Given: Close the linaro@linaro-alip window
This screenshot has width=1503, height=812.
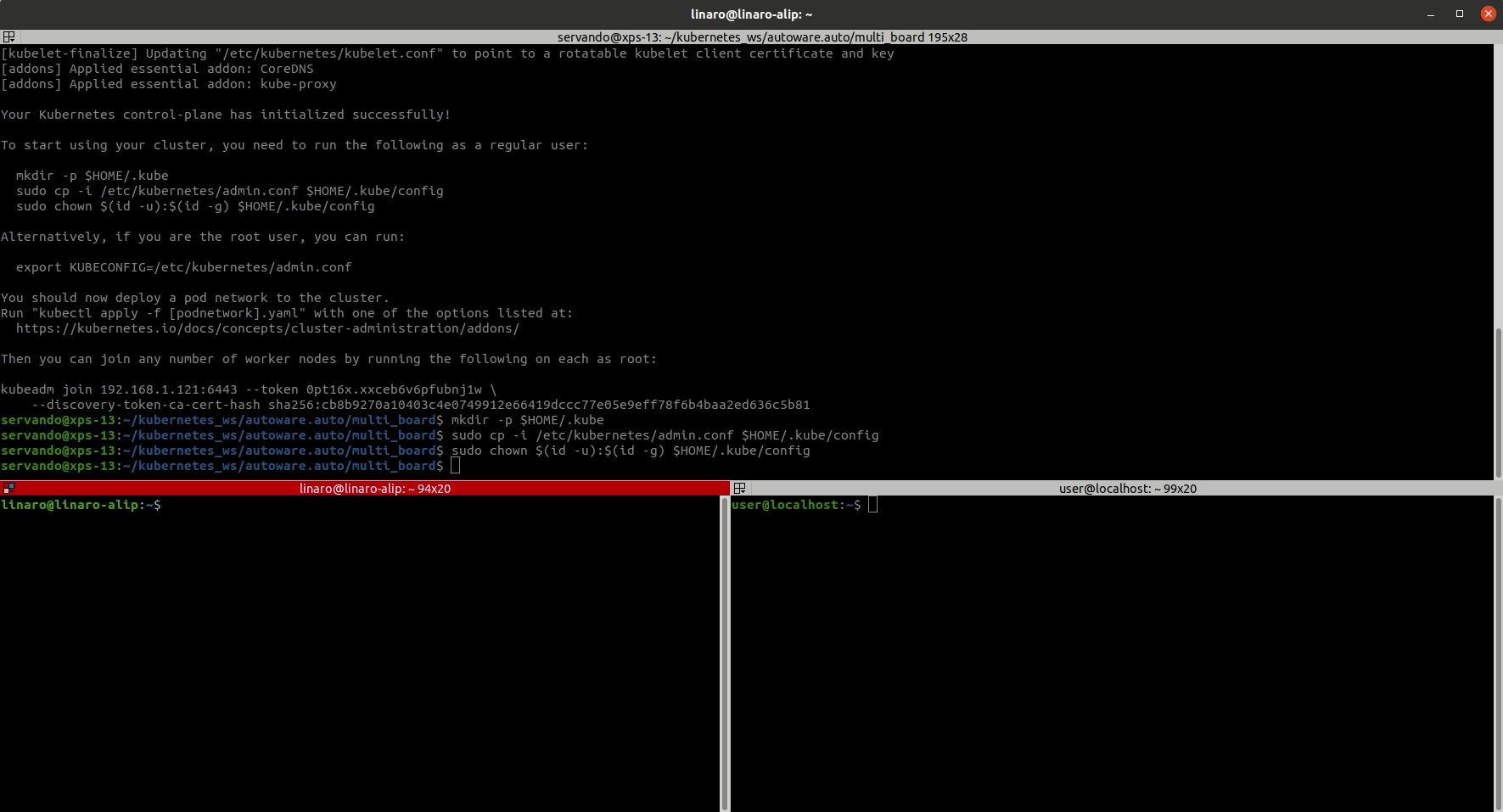Looking at the screenshot, I should tap(1488, 14).
